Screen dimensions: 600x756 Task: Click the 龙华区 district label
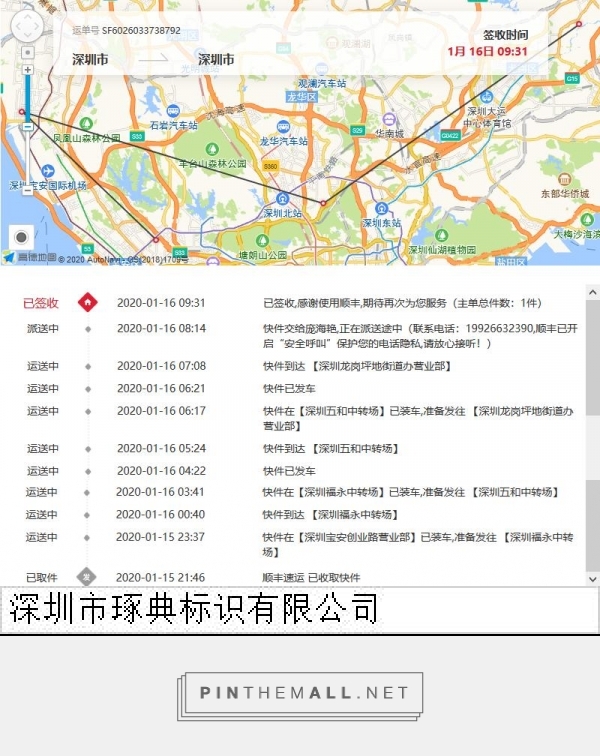click(x=301, y=97)
